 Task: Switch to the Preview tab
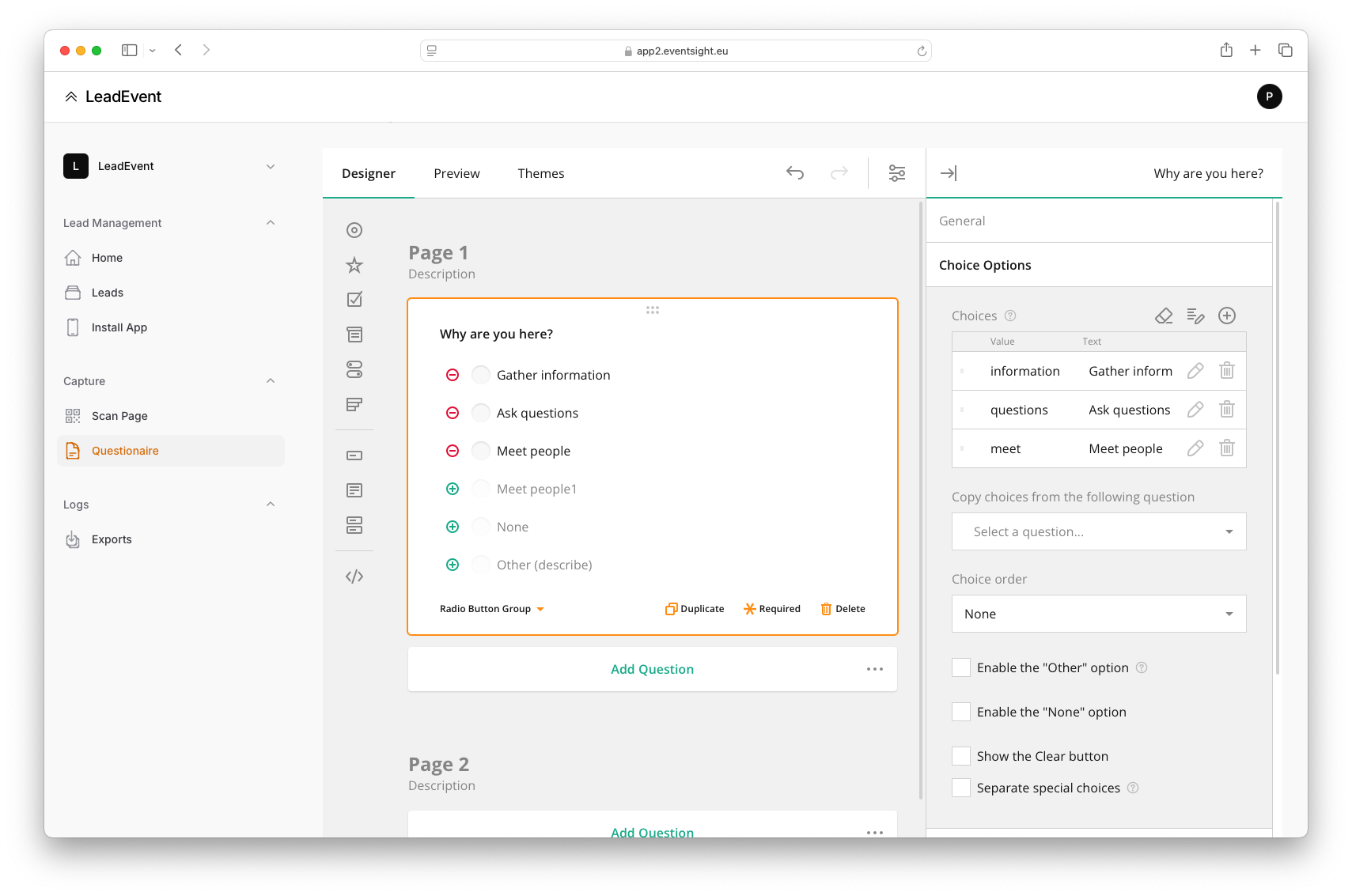tap(456, 173)
